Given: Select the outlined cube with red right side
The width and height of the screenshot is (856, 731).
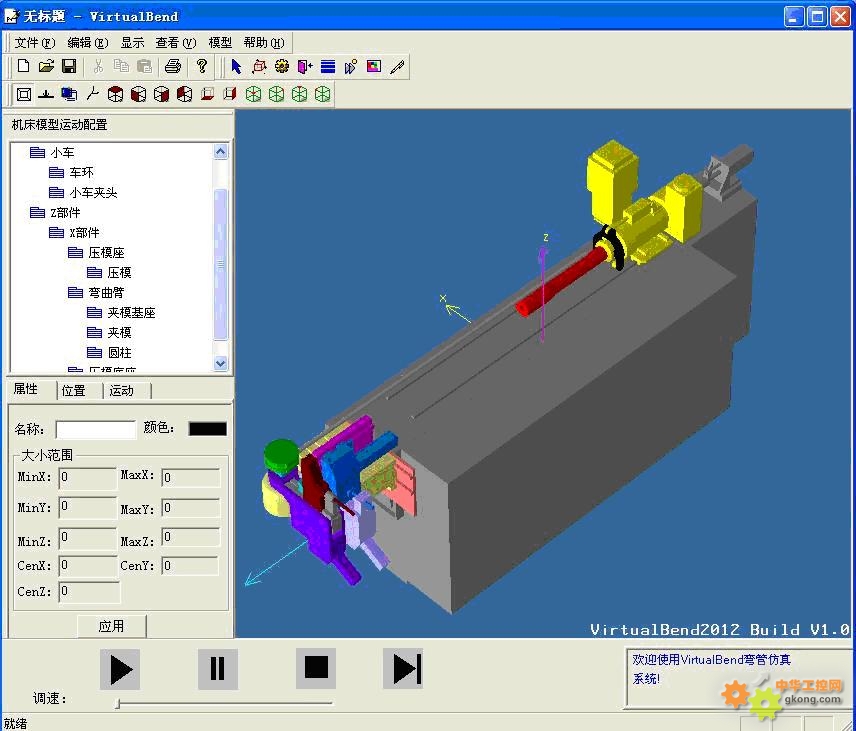Looking at the screenshot, I should point(230,94).
